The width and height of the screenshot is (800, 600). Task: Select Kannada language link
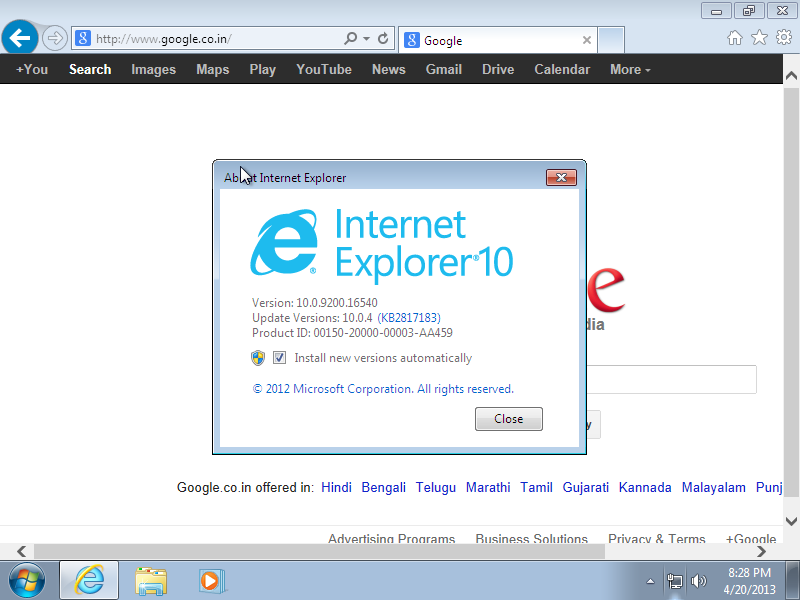[x=645, y=487]
